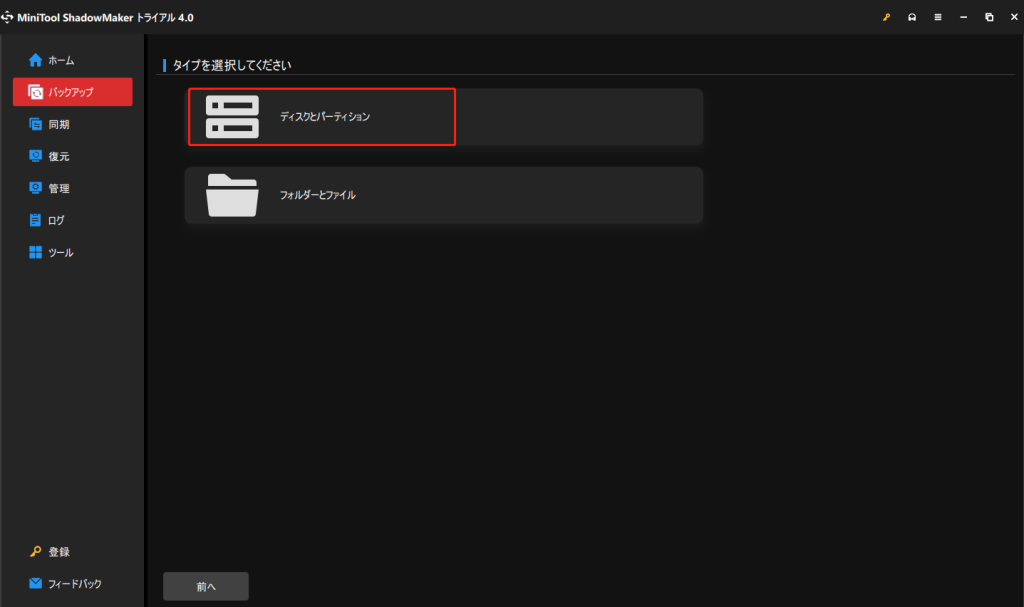Open the ツール (Tools) grid icon

[x=36, y=253]
